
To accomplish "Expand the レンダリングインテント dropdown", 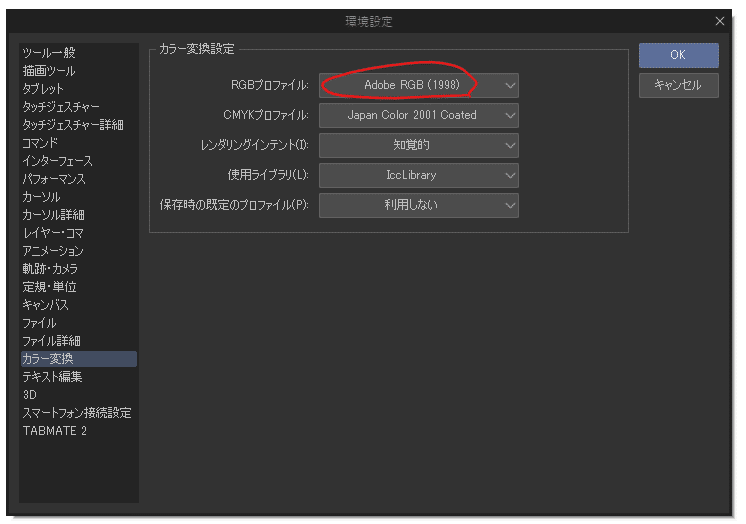I will [419, 146].
